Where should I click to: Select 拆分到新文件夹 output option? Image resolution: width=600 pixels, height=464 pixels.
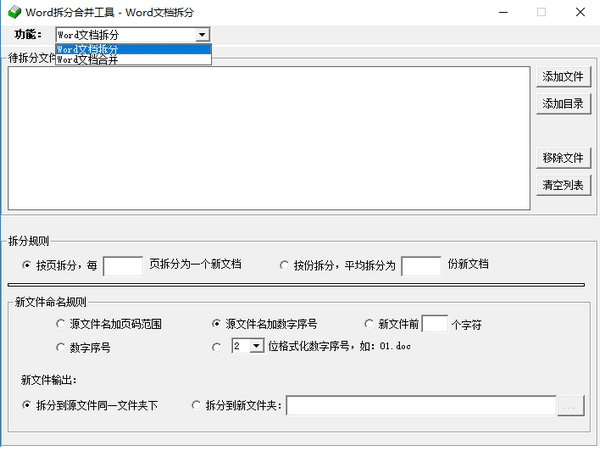[x=196, y=405]
